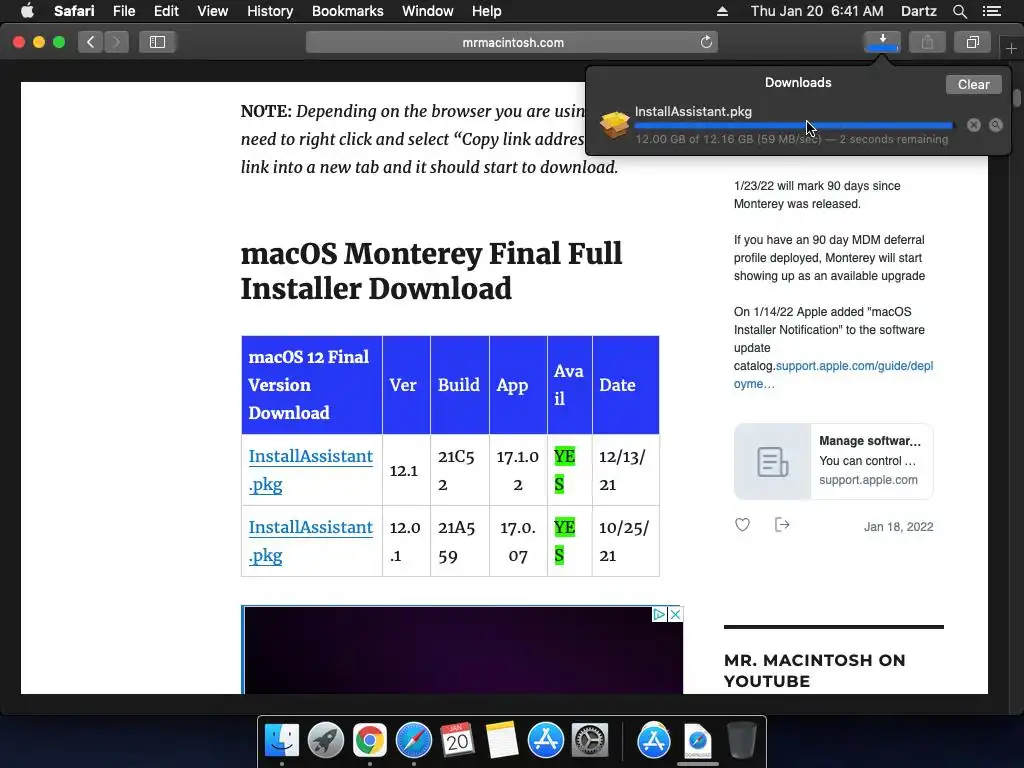
Task: Download the 12.0.1 InstallAssistant.pkg link
Action: (x=310, y=541)
